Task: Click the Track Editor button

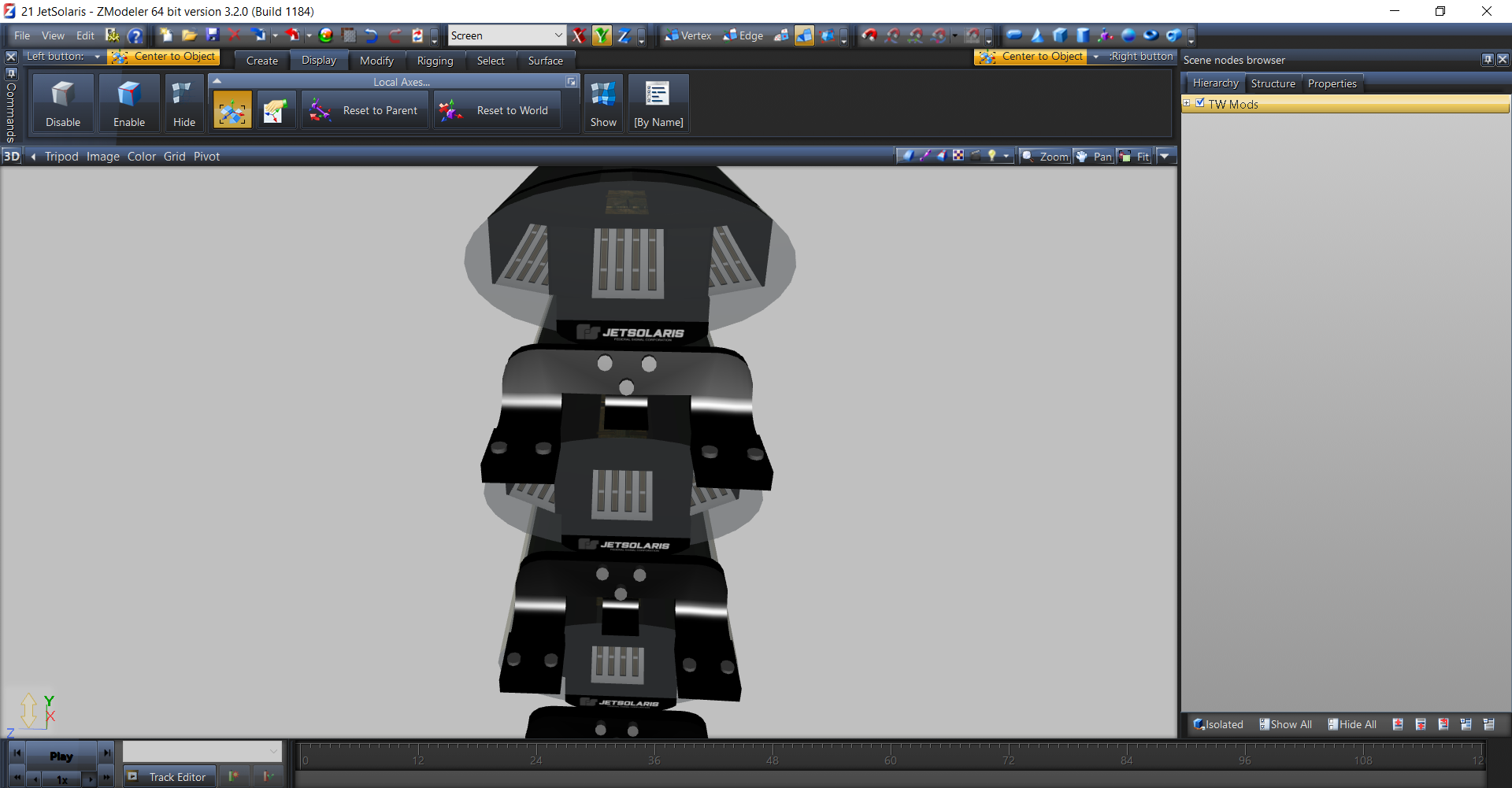Action: (169, 777)
